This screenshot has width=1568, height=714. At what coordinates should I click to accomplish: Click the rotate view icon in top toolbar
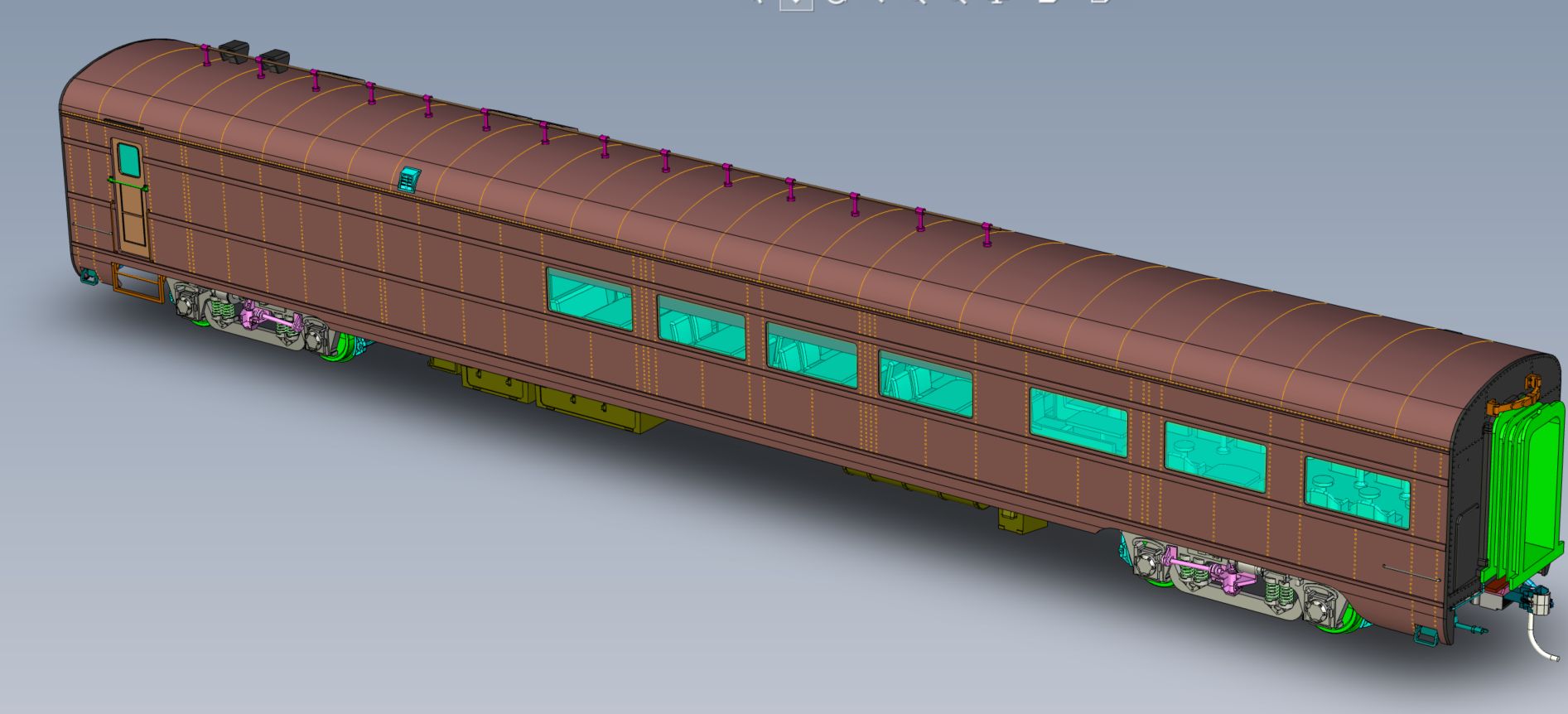click(x=837, y=2)
